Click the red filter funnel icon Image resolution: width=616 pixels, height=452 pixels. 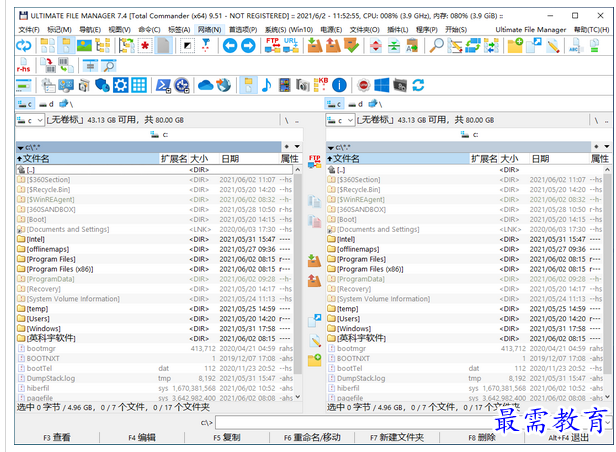click(x=205, y=46)
